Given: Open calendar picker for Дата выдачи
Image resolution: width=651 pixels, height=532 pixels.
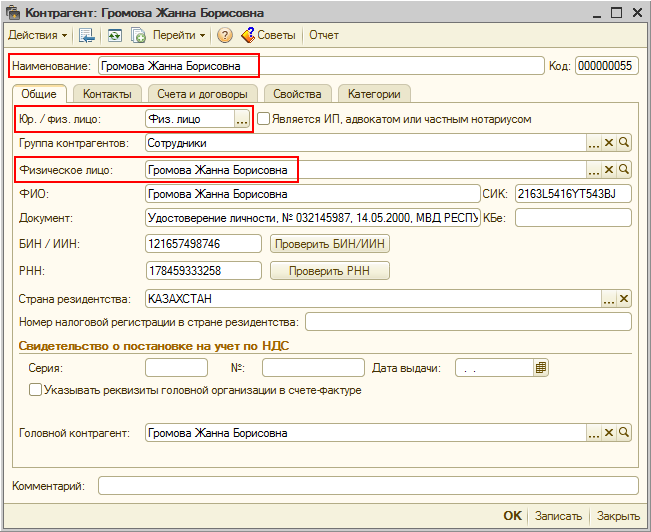Looking at the screenshot, I should (x=541, y=368).
